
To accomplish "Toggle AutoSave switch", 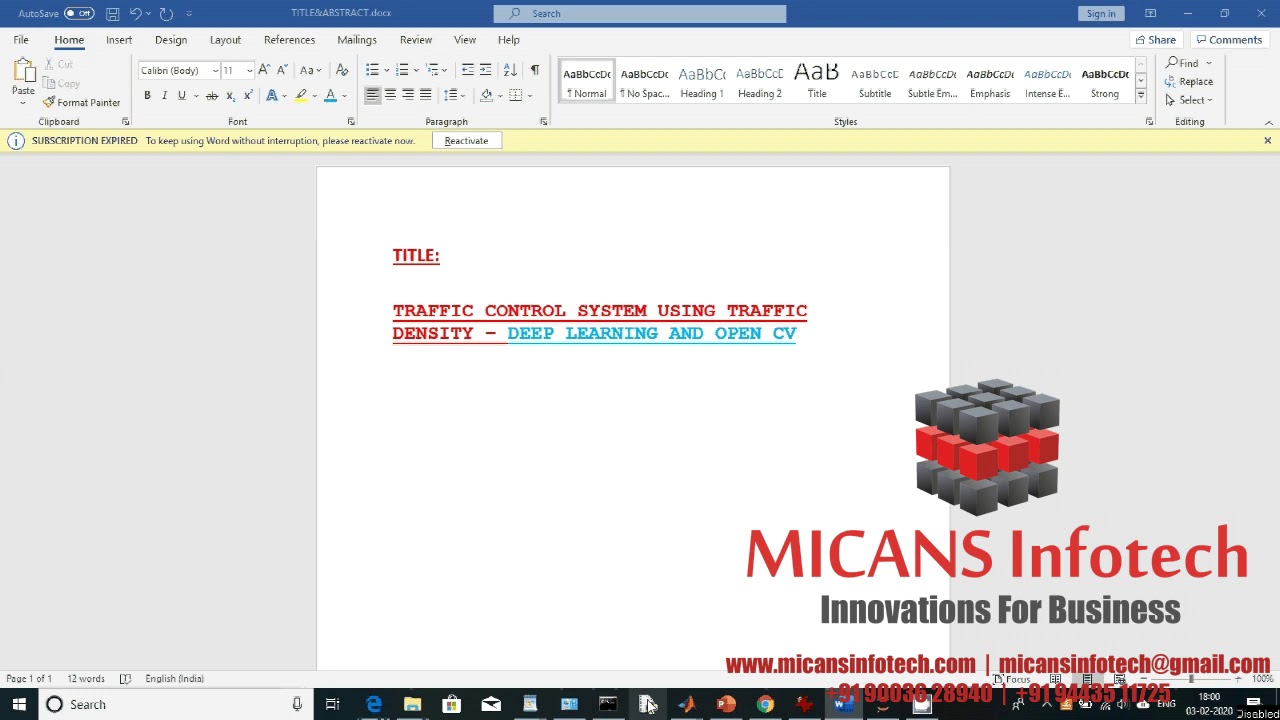I will [x=78, y=14].
